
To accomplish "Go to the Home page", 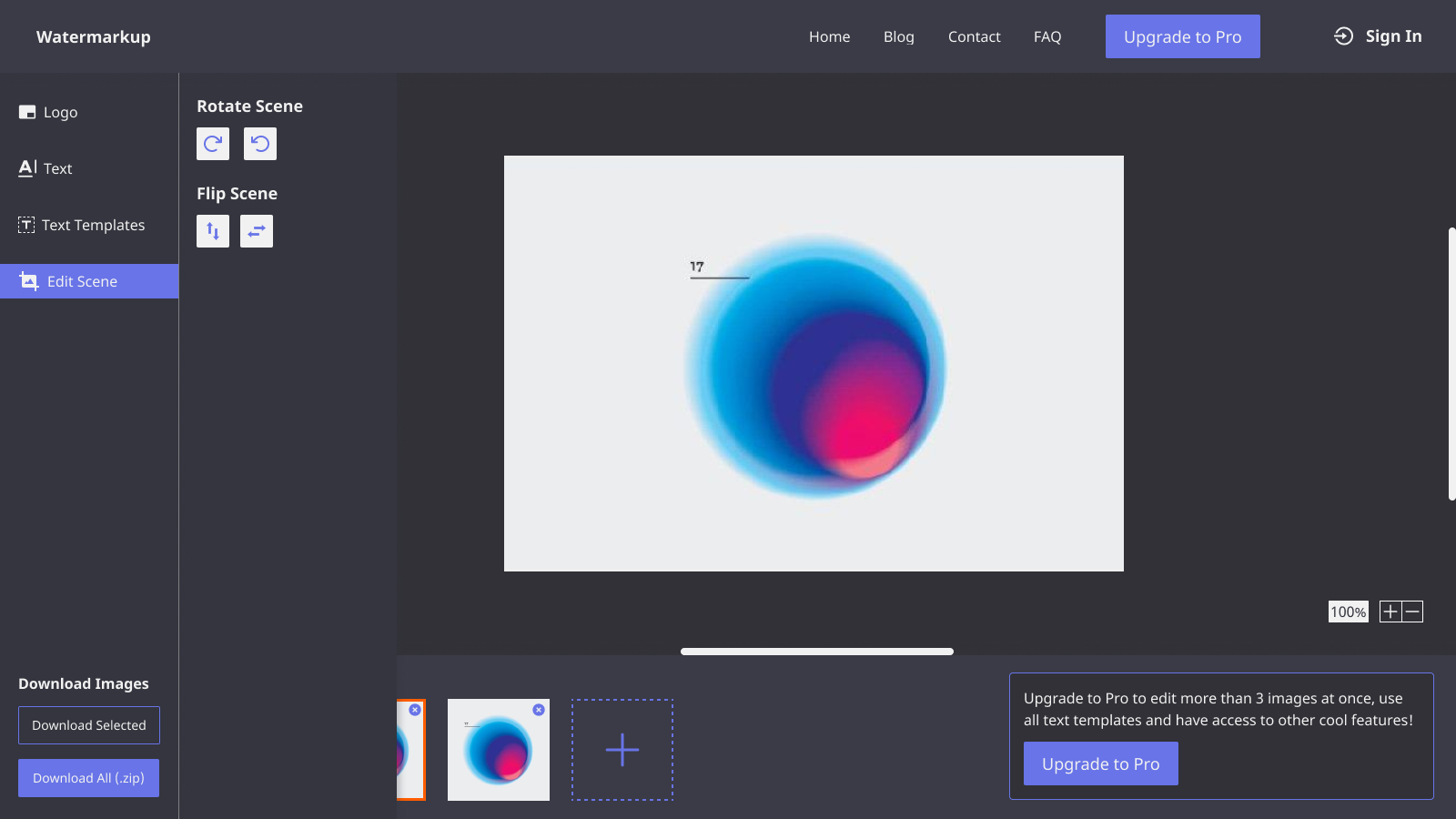I will pos(829,37).
